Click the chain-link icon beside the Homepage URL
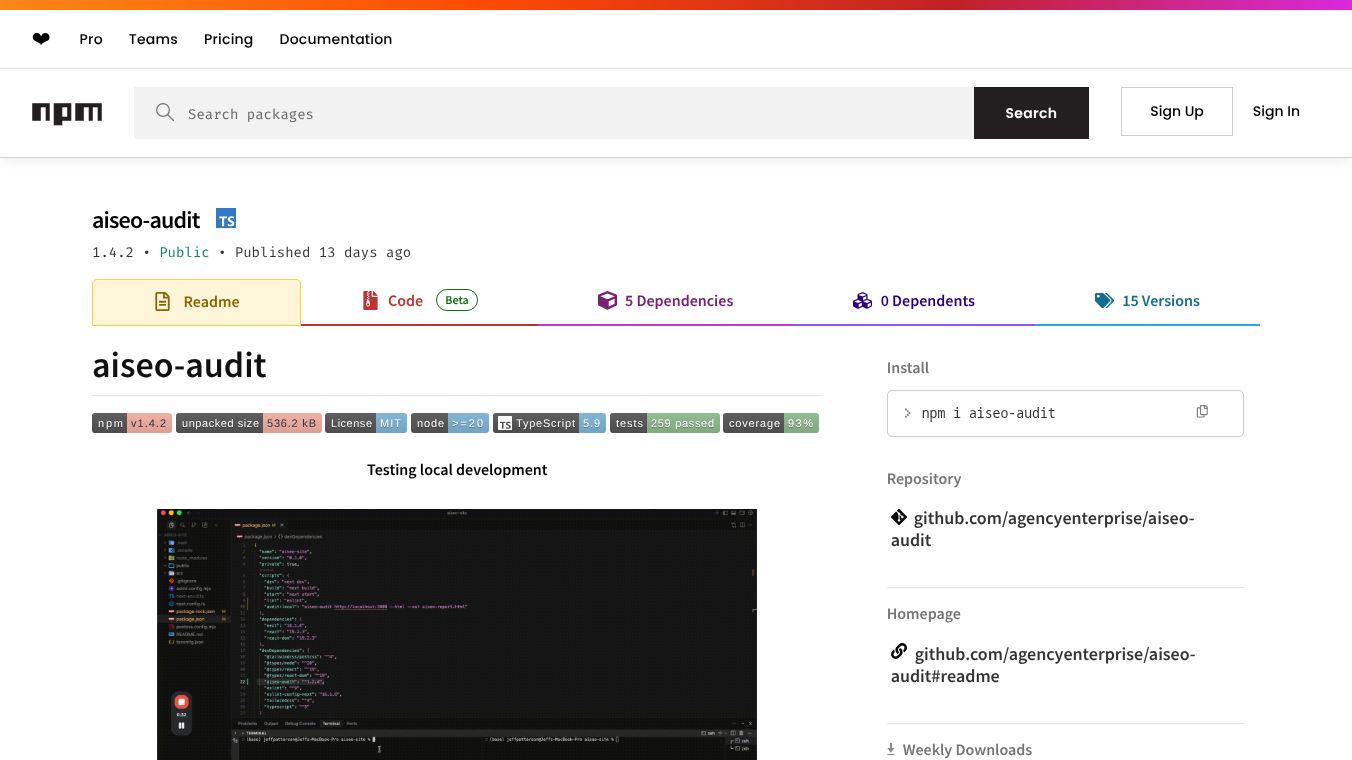This screenshot has width=1352, height=760. click(x=899, y=651)
